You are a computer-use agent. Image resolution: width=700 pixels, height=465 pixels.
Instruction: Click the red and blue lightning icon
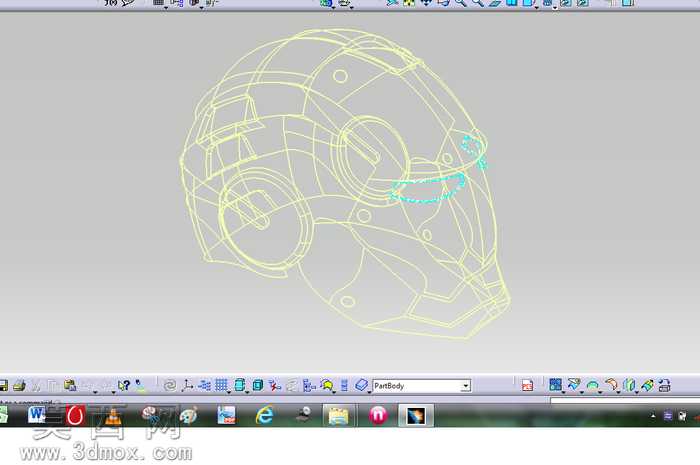pyautogui.click(x=275, y=385)
